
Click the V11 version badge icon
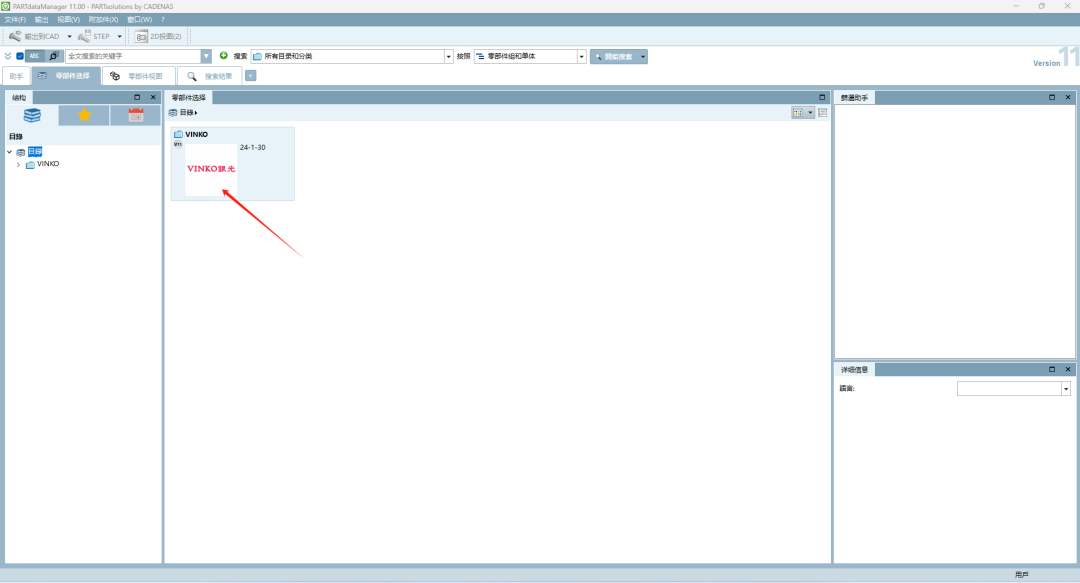tap(178, 145)
